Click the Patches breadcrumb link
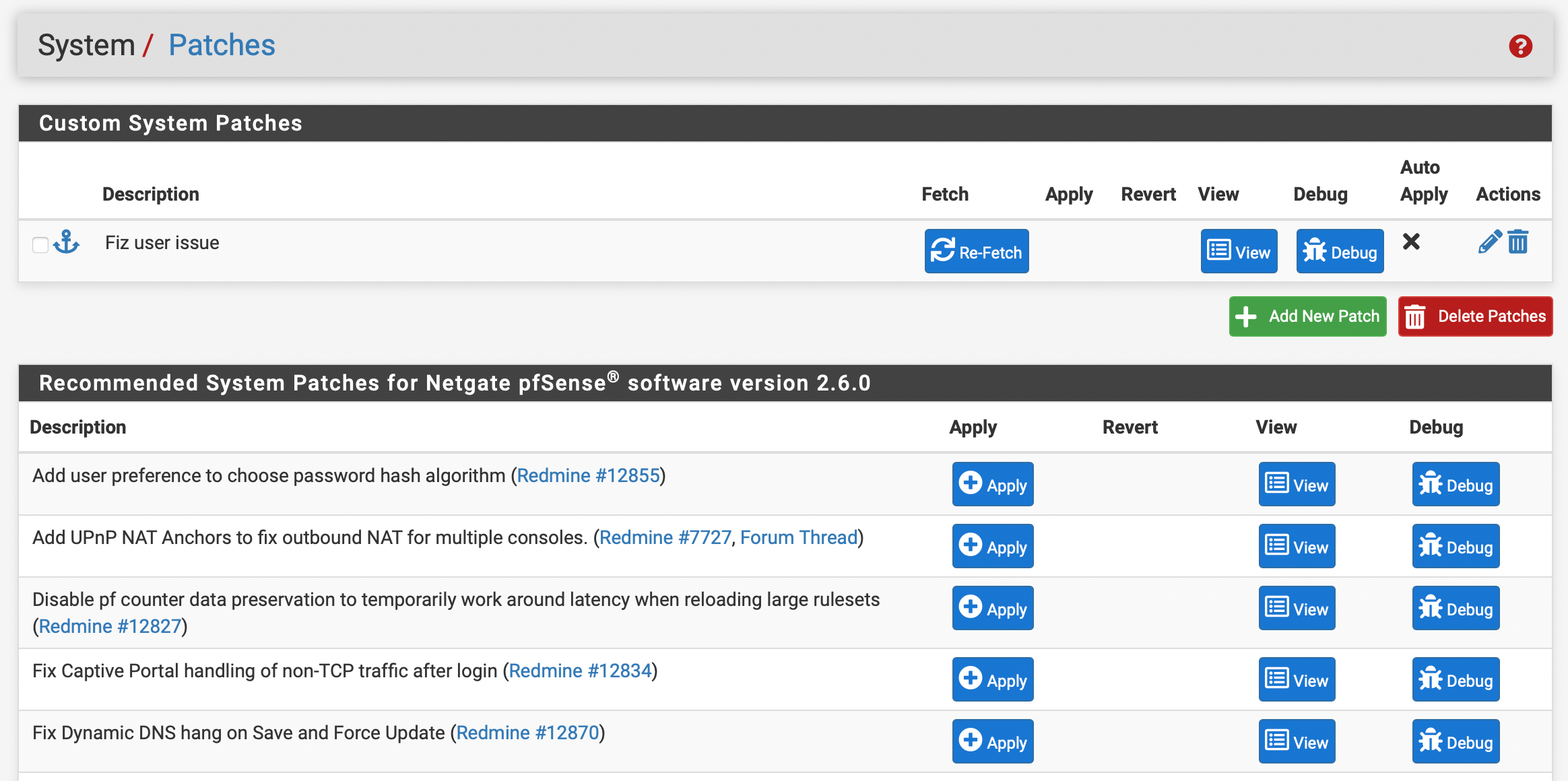Image resolution: width=1568 pixels, height=781 pixels. point(222,45)
